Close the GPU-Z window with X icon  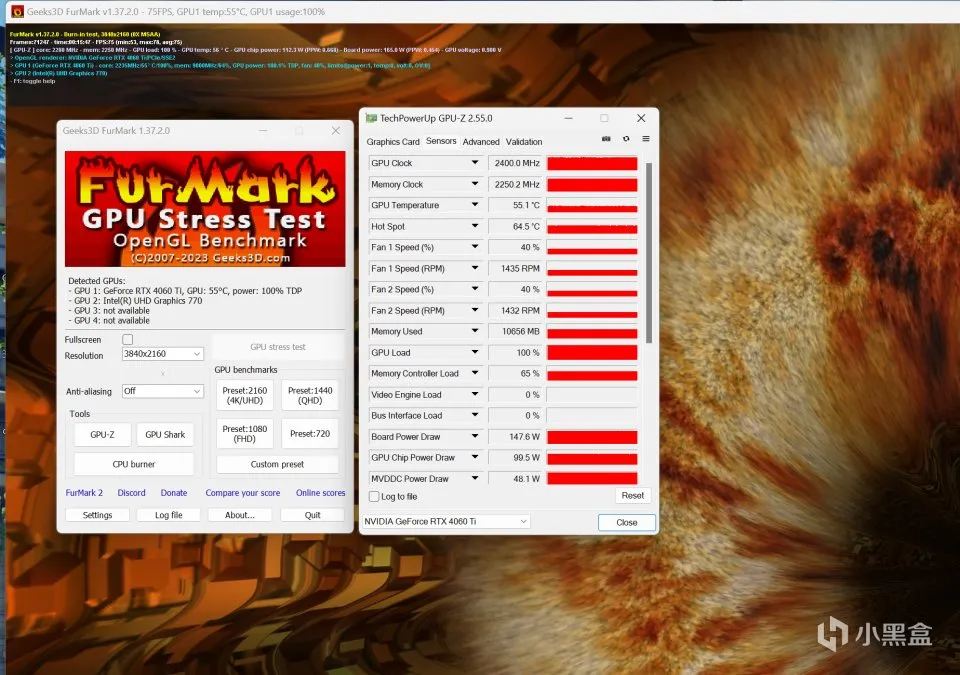pyautogui.click(x=640, y=118)
